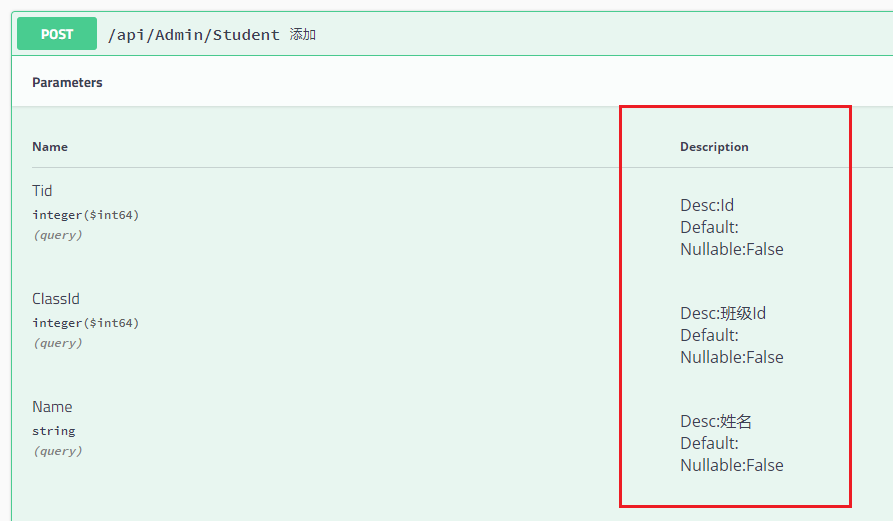Viewport: 893px width, 521px height.
Task: Click the green POST method badge
Action: coord(57,34)
